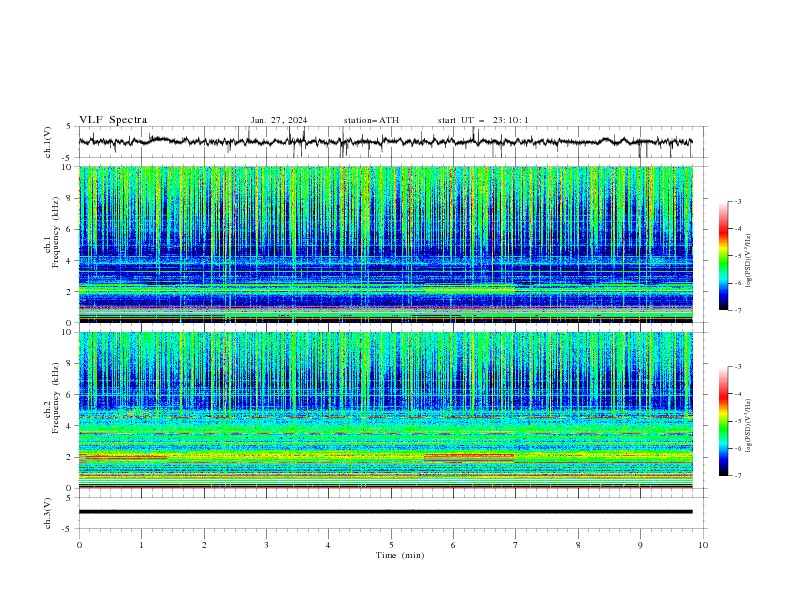Click the ch.1 "Frequency (kHz)" axis label
Image resolution: width=792 pixels, height=612 pixels.
pyautogui.click(x=53, y=232)
